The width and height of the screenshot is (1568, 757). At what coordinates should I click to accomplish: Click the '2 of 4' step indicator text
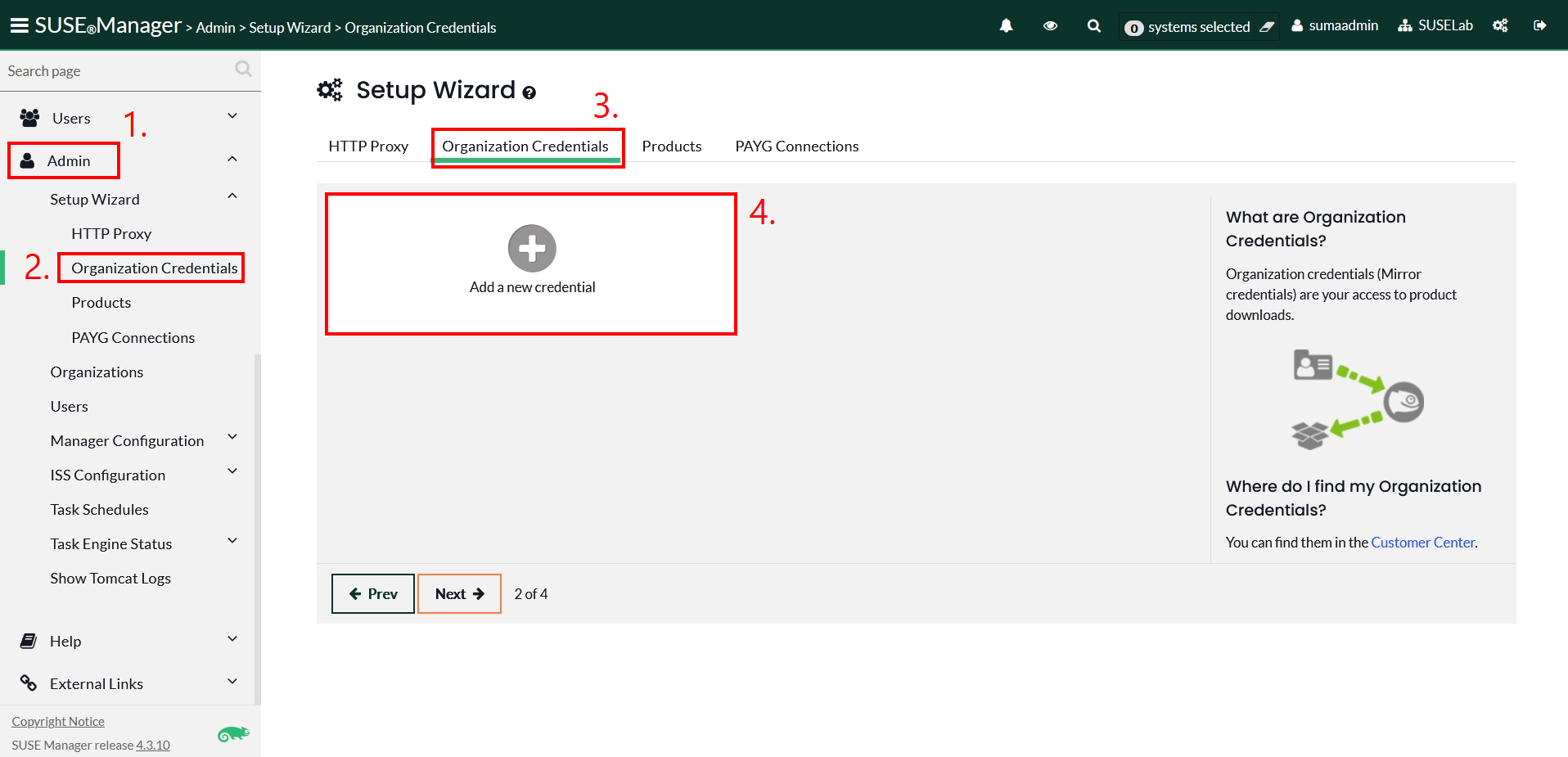click(531, 594)
